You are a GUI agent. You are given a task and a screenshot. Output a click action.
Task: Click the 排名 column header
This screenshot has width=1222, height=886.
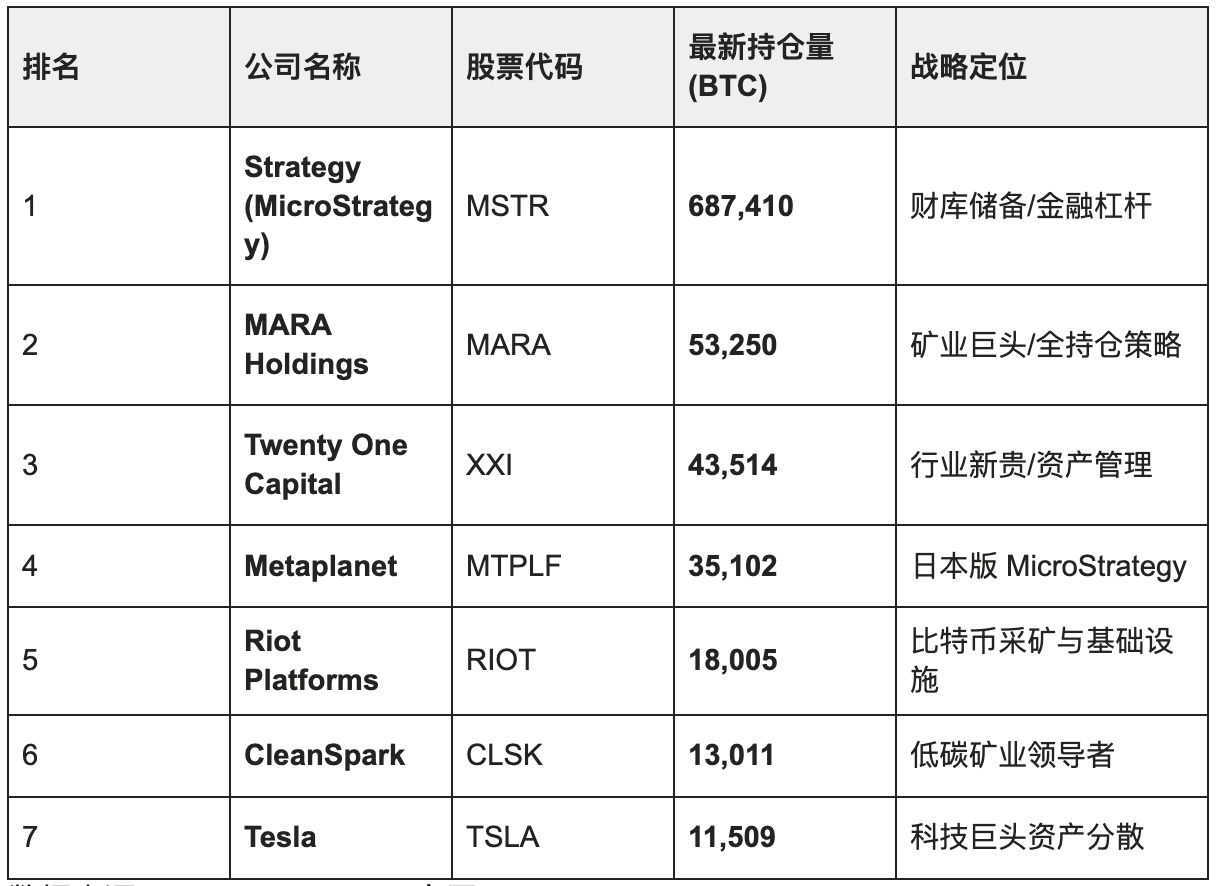click(x=51, y=67)
